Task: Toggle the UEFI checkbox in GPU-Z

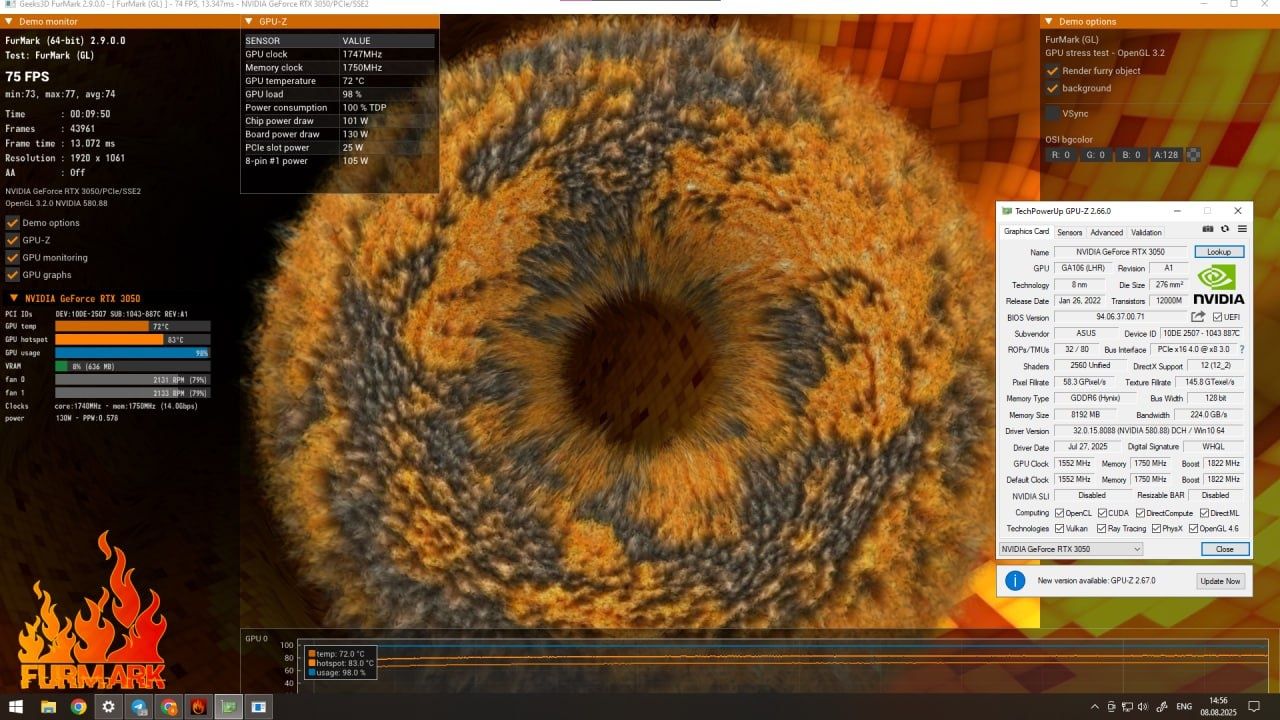Action: point(1217,317)
